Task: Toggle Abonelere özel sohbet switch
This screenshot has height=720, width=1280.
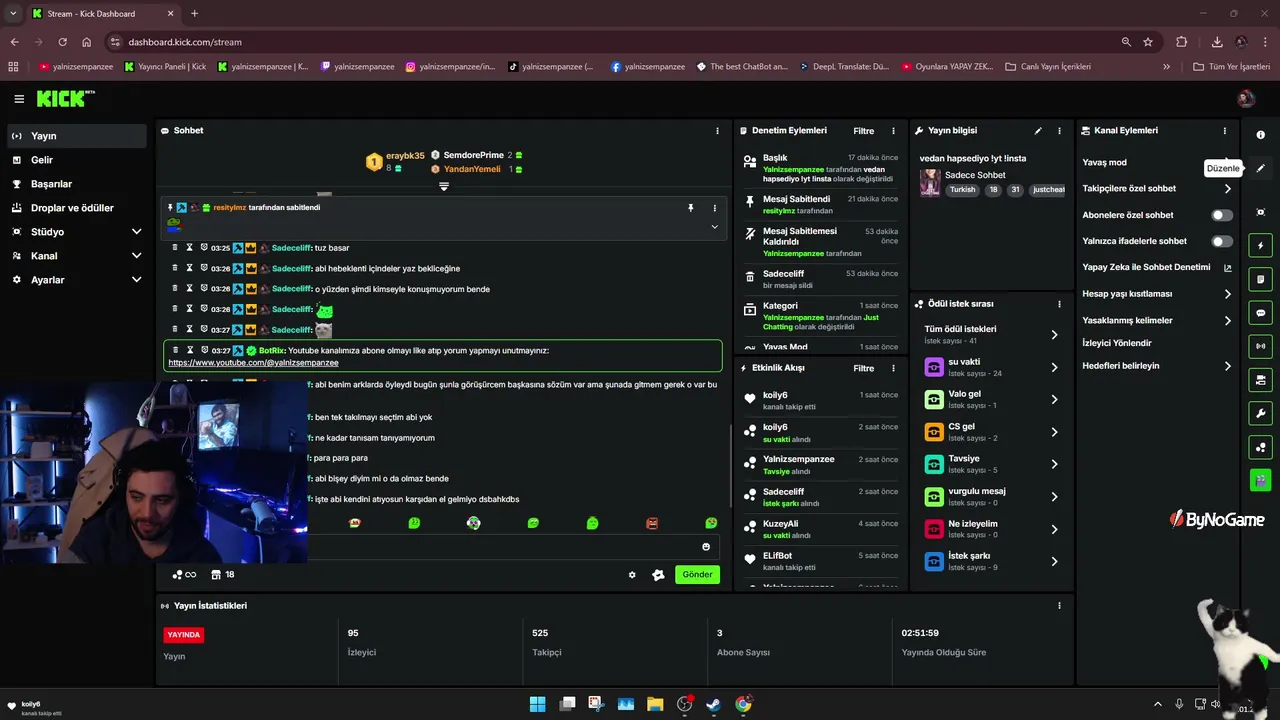Action: tap(1222, 215)
